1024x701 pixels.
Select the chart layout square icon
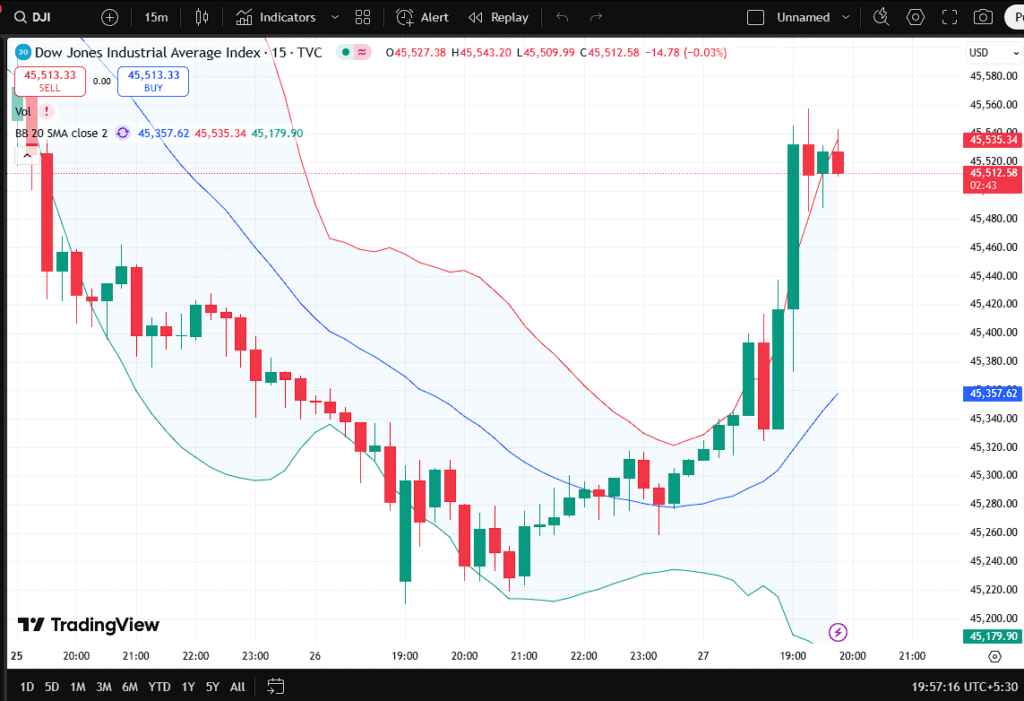coord(755,18)
